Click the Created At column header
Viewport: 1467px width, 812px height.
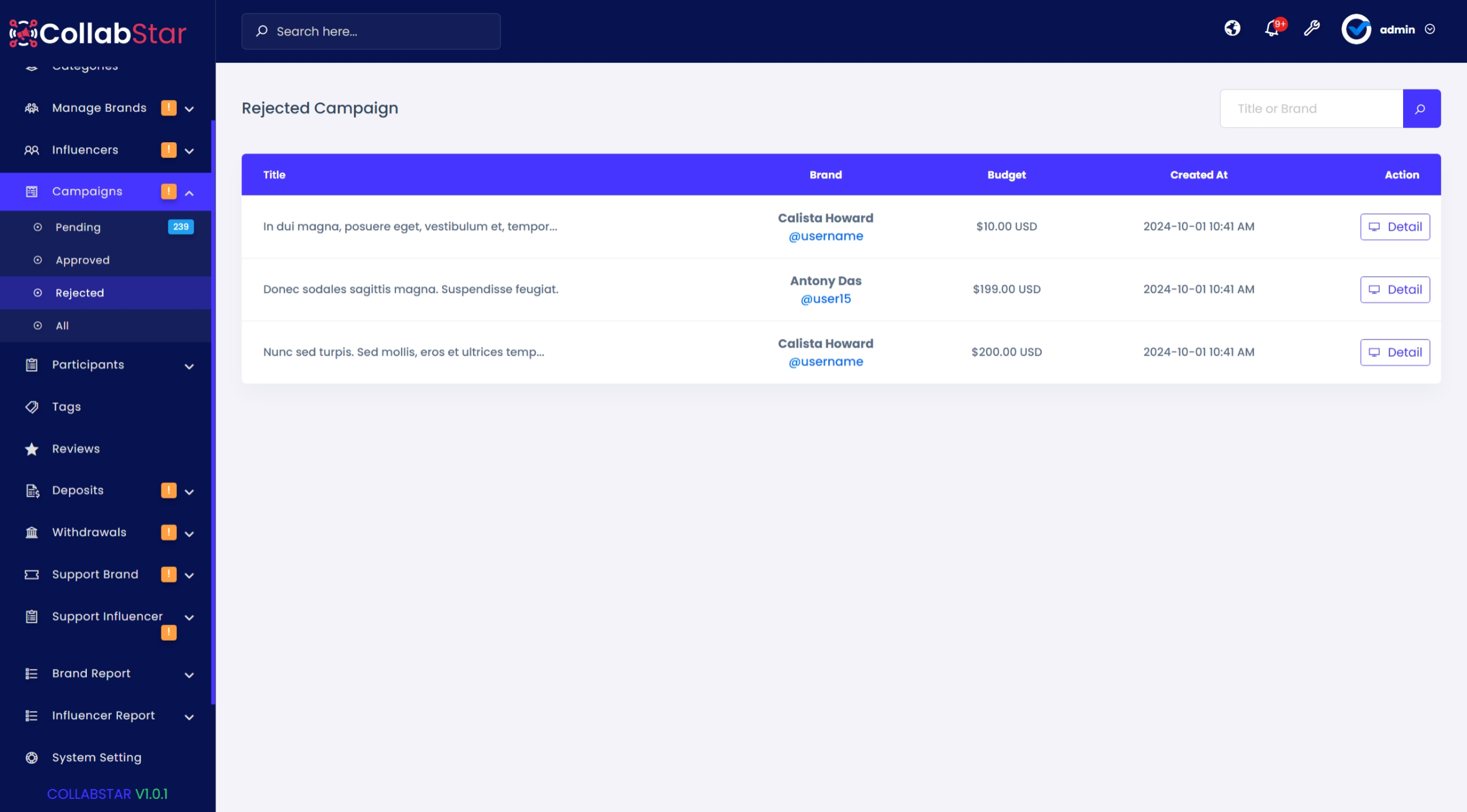click(x=1198, y=175)
